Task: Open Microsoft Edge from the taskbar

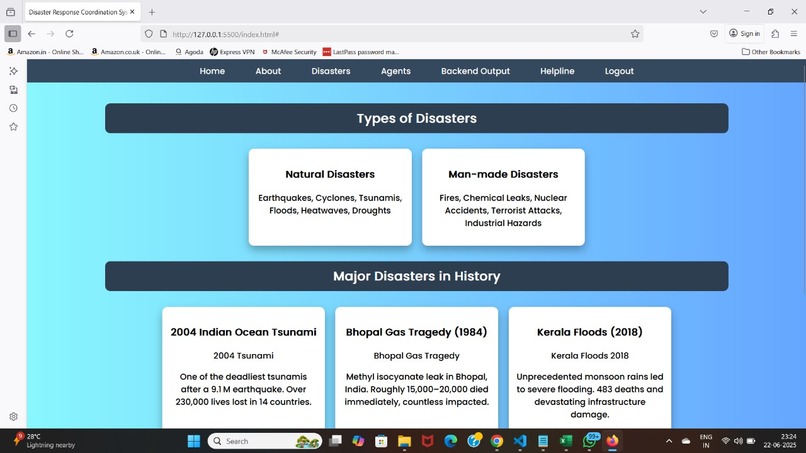Action: click(451, 441)
